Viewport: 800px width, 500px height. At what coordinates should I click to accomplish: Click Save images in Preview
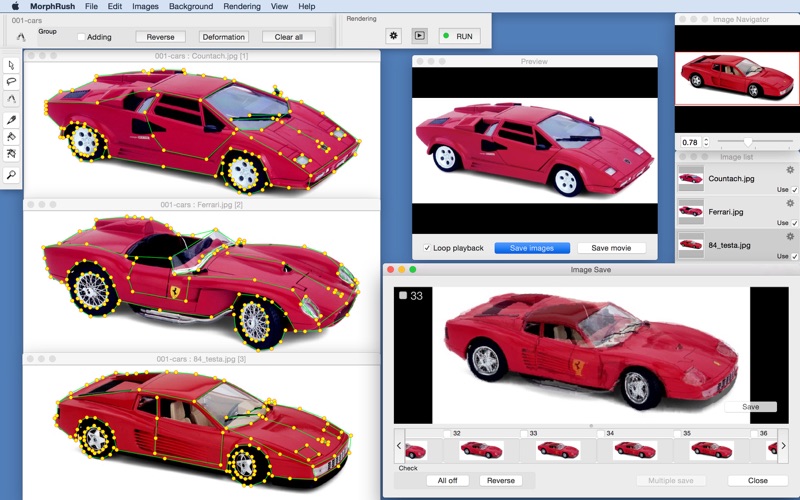point(532,248)
